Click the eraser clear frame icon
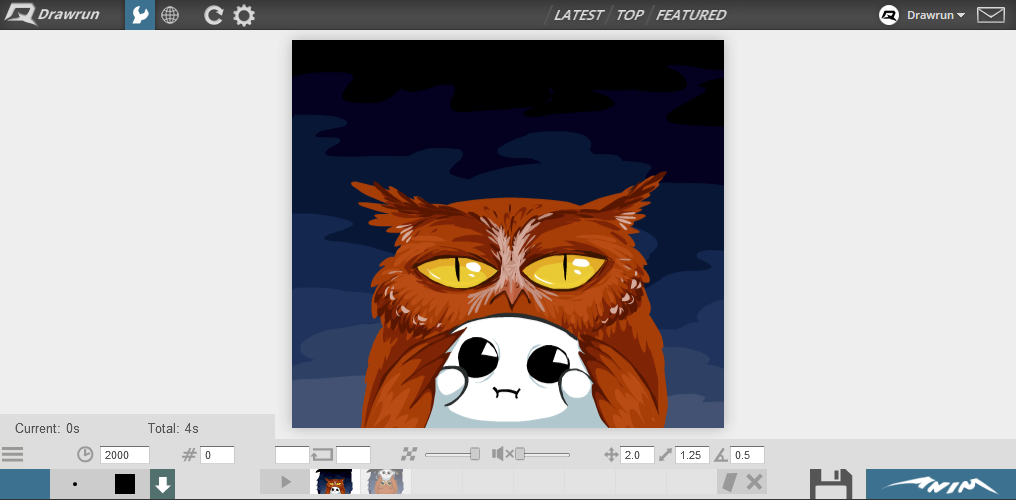The height and width of the screenshot is (500, 1016). [729, 482]
